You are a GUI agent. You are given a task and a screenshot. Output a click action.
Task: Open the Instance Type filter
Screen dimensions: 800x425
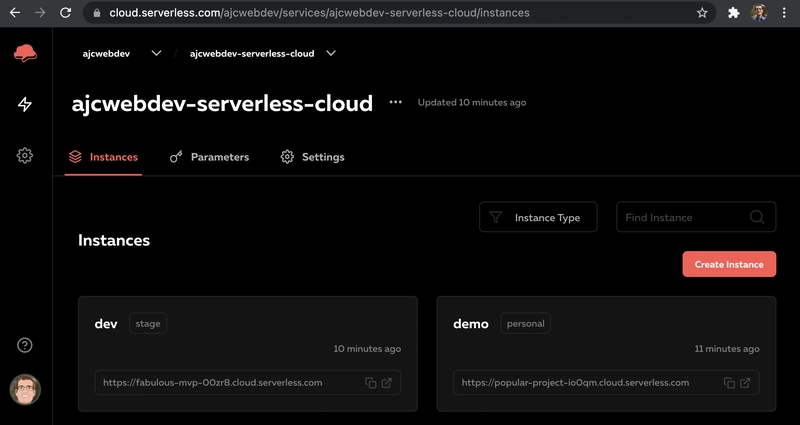[538, 217]
